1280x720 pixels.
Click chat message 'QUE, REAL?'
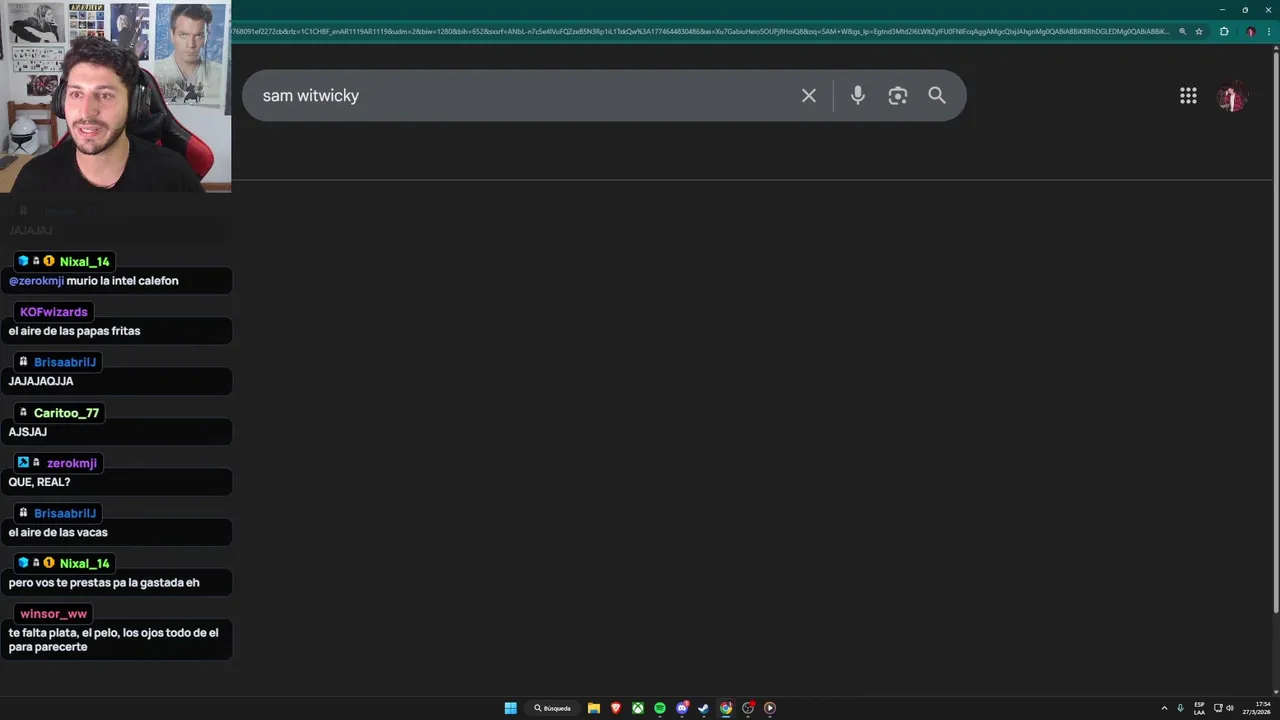(x=40, y=482)
